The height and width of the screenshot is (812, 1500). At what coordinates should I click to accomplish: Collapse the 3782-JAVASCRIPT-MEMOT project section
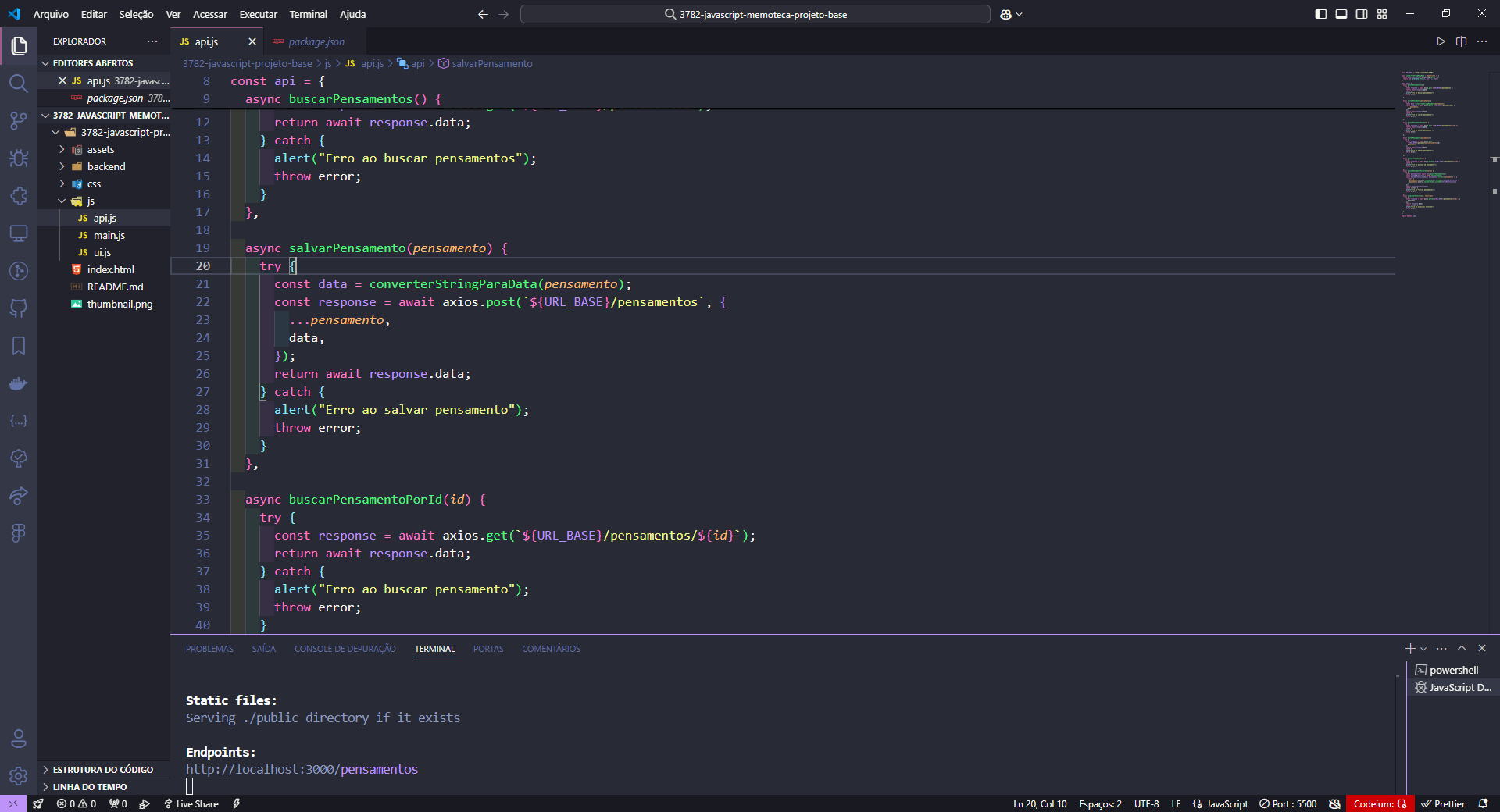(104, 116)
